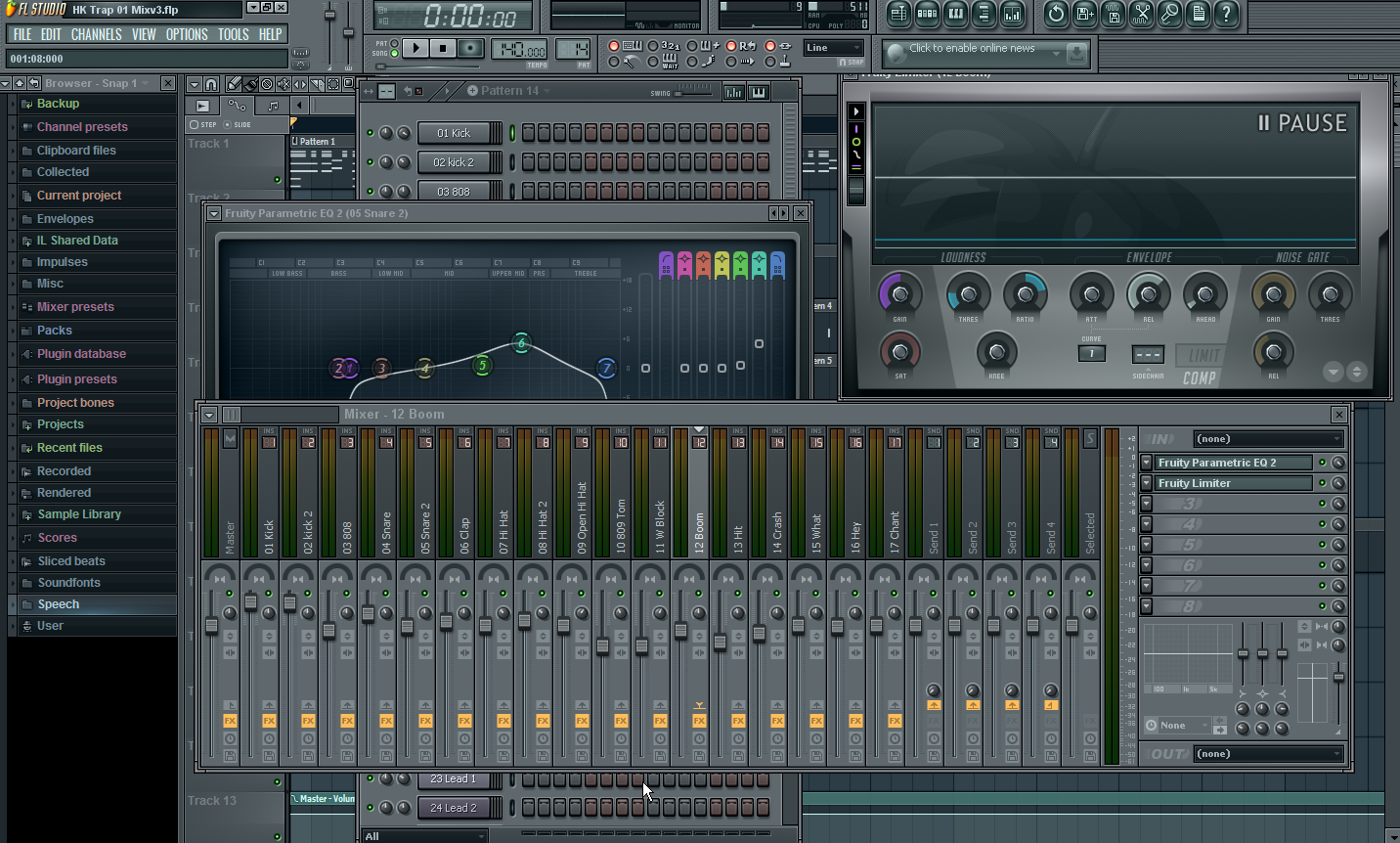Start playback with the play button
The image size is (1400, 843).
(x=416, y=48)
